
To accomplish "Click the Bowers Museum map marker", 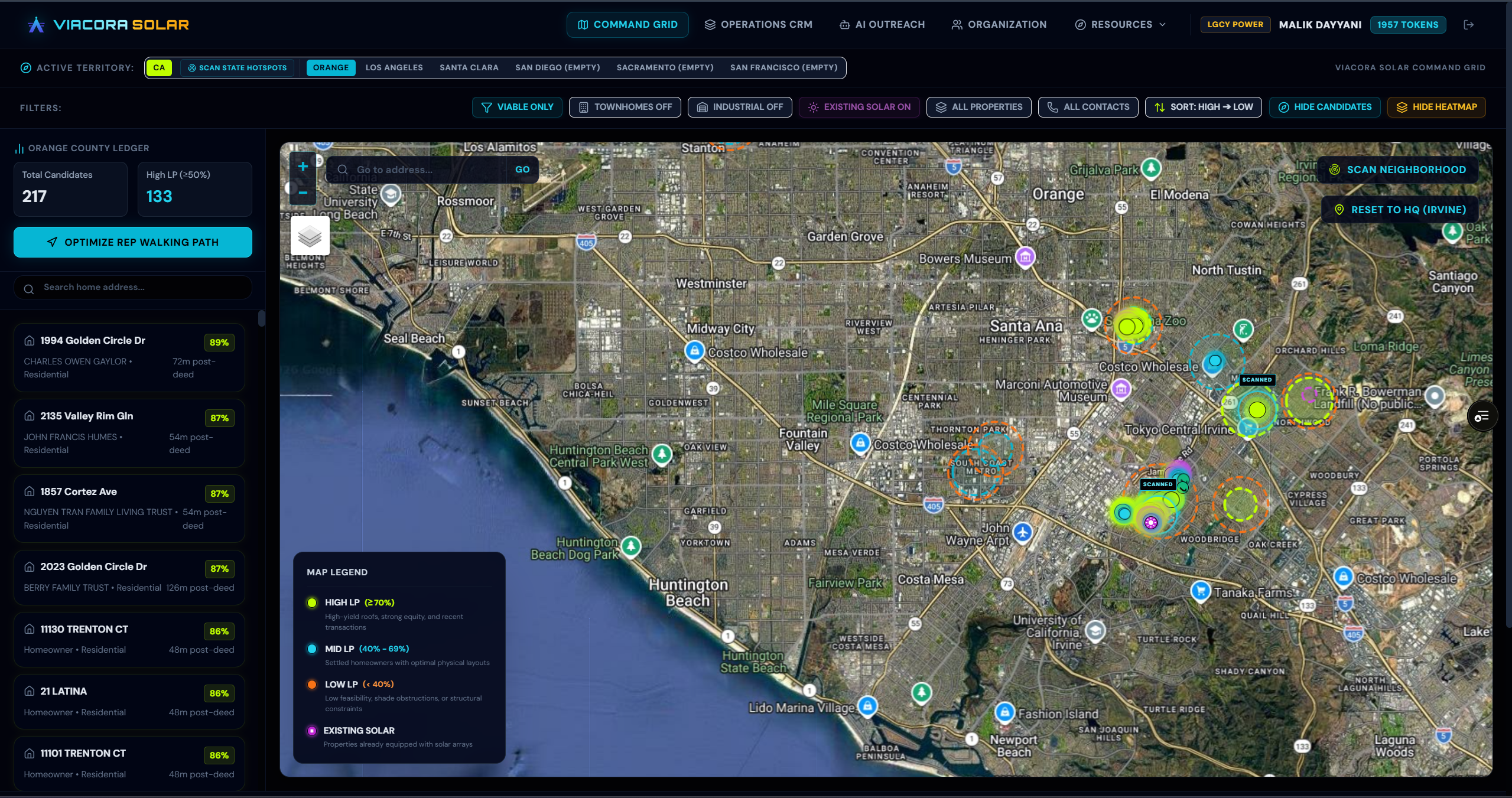I will click(x=1025, y=258).
